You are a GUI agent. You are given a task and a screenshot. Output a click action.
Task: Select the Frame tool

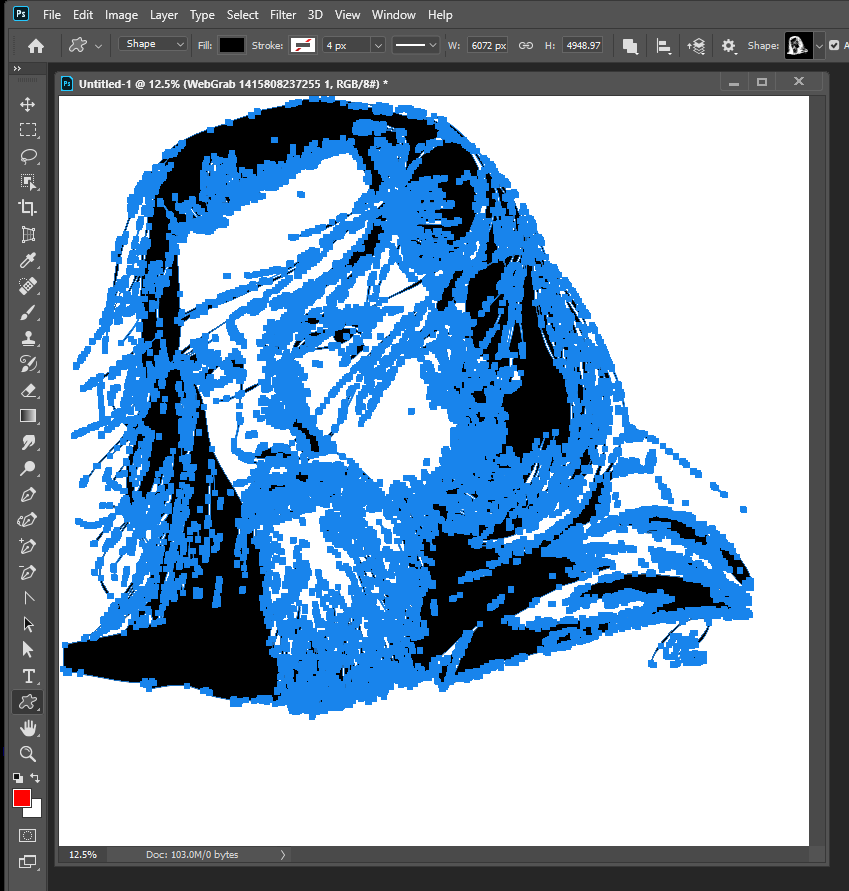point(27,234)
